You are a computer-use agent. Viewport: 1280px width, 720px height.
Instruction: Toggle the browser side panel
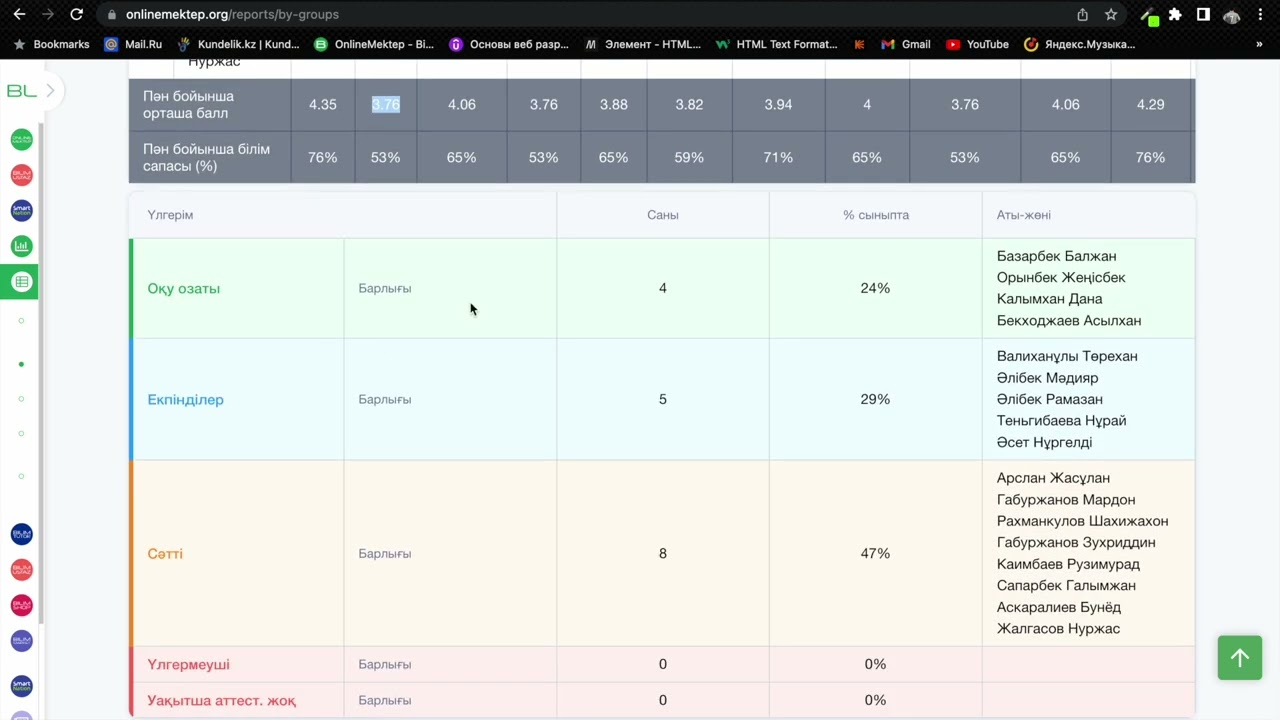1203,15
